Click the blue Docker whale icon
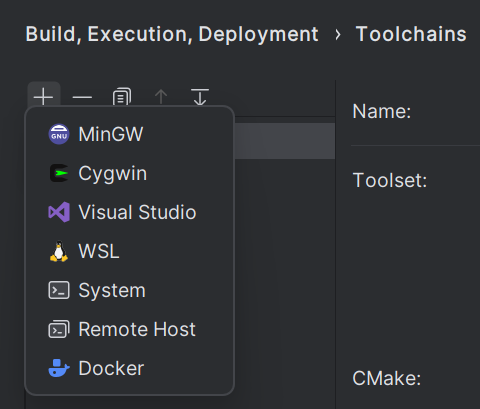The height and width of the screenshot is (409, 480). click(x=59, y=368)
